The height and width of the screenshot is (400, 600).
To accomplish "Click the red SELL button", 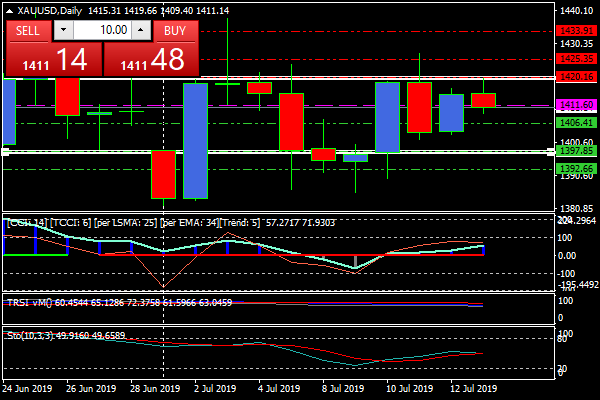I will (28, 30).
